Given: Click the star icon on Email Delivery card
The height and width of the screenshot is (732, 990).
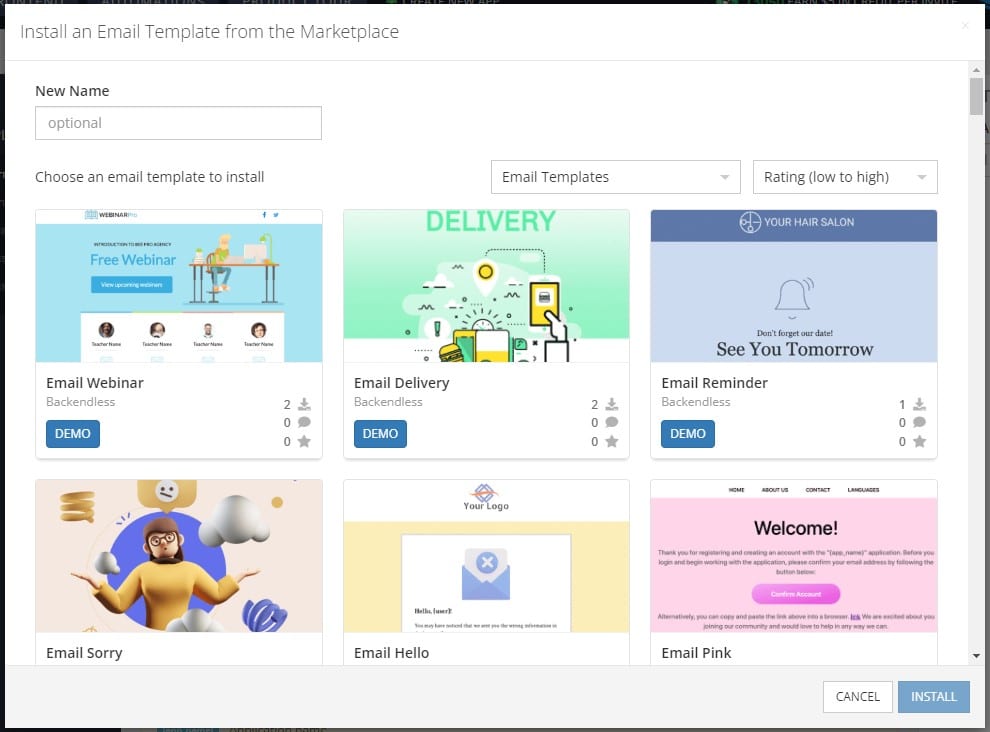Looking at the screenshot, I should tap(612, 441).
